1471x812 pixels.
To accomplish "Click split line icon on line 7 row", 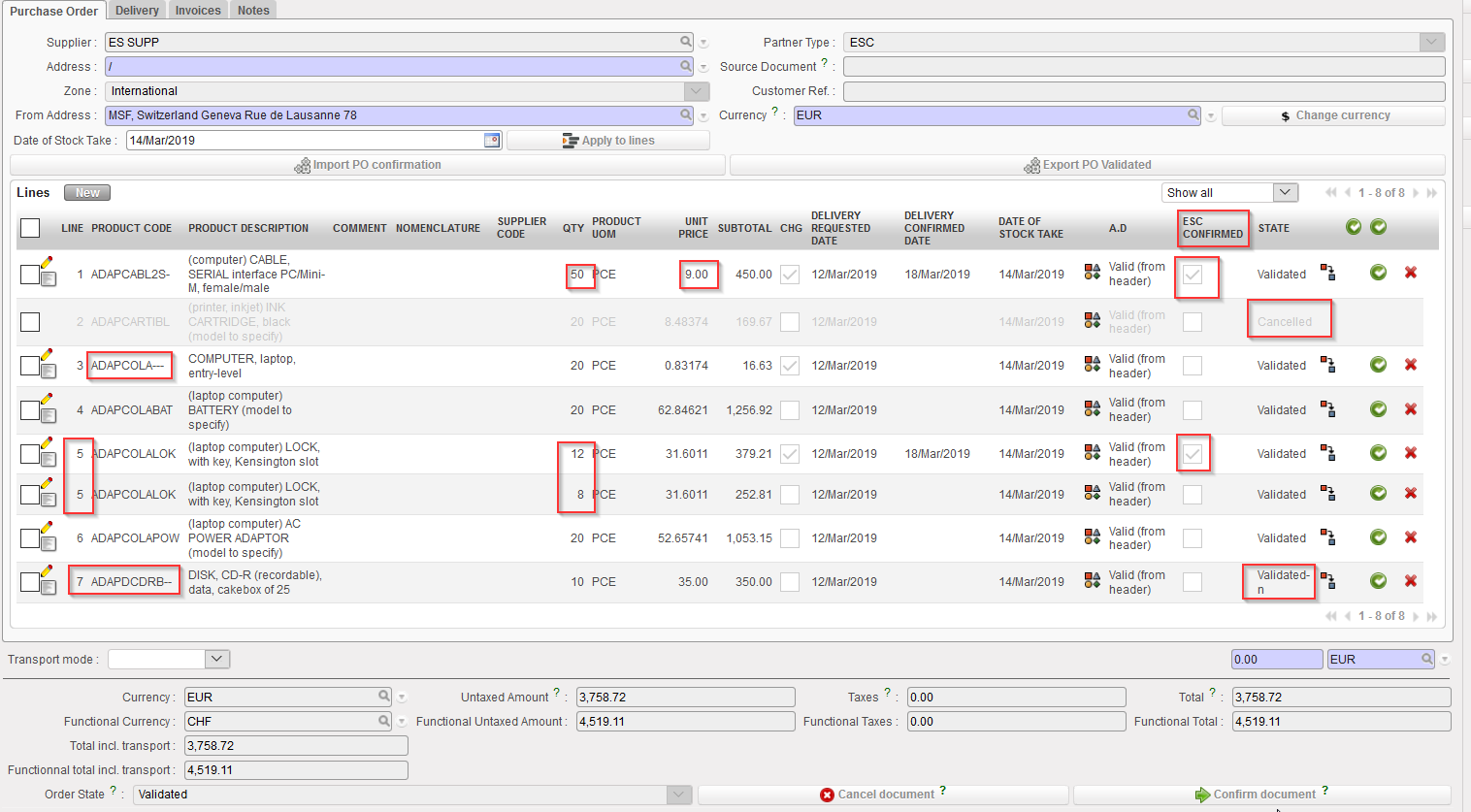I will coord(1328,581).
